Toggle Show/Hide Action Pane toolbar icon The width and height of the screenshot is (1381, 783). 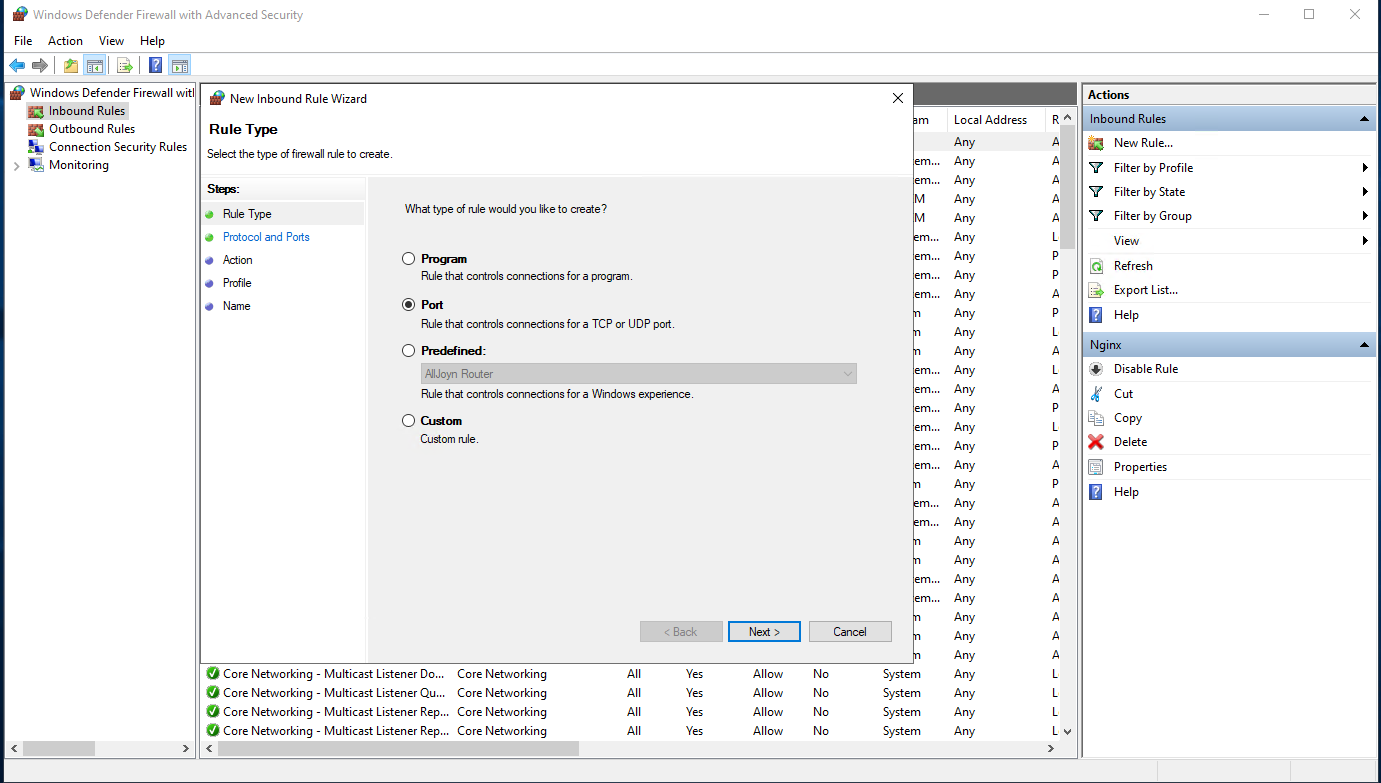click(x=180, y=66)
